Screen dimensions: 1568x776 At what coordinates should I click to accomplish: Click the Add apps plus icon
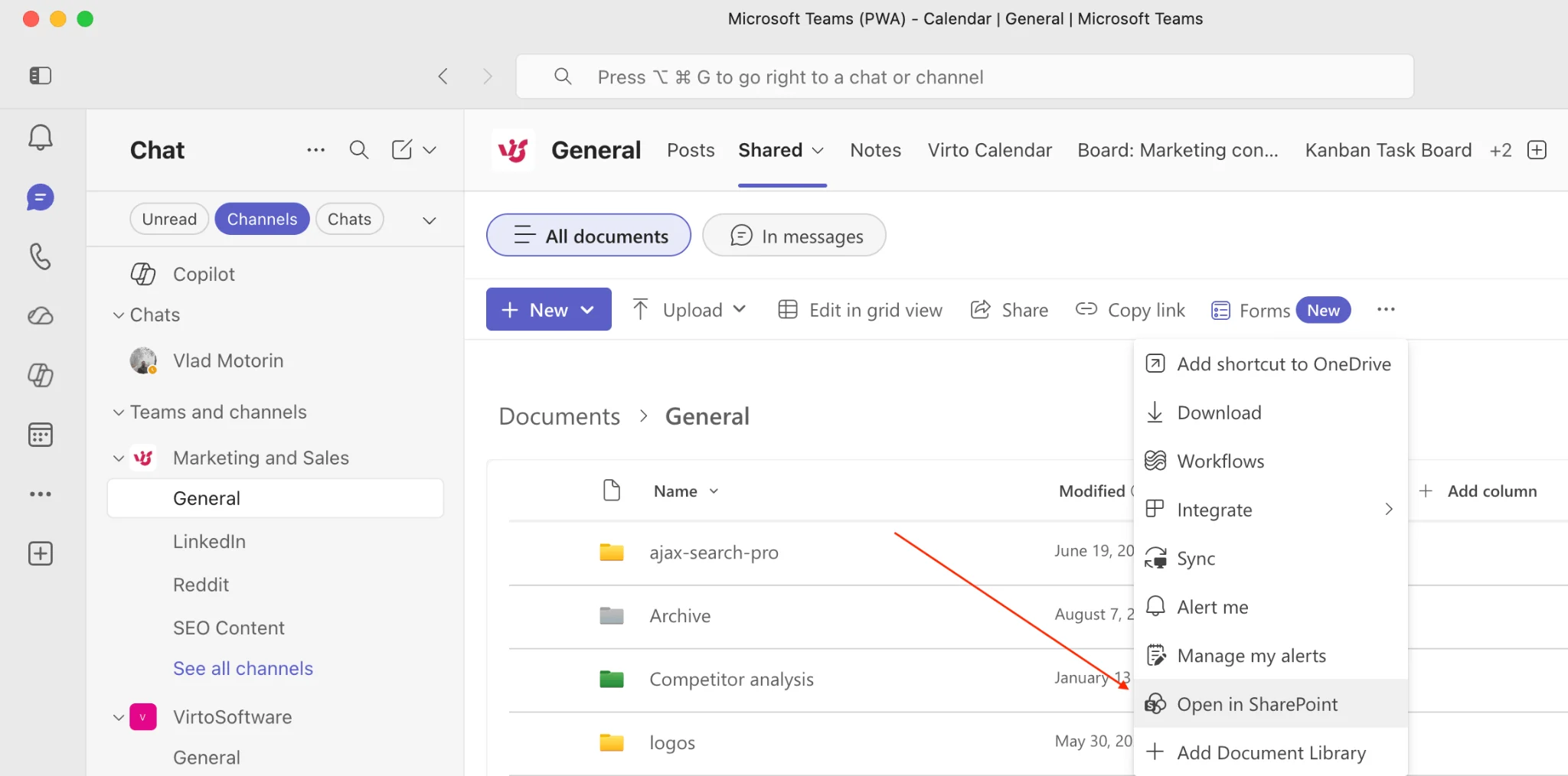click(40, 553)
